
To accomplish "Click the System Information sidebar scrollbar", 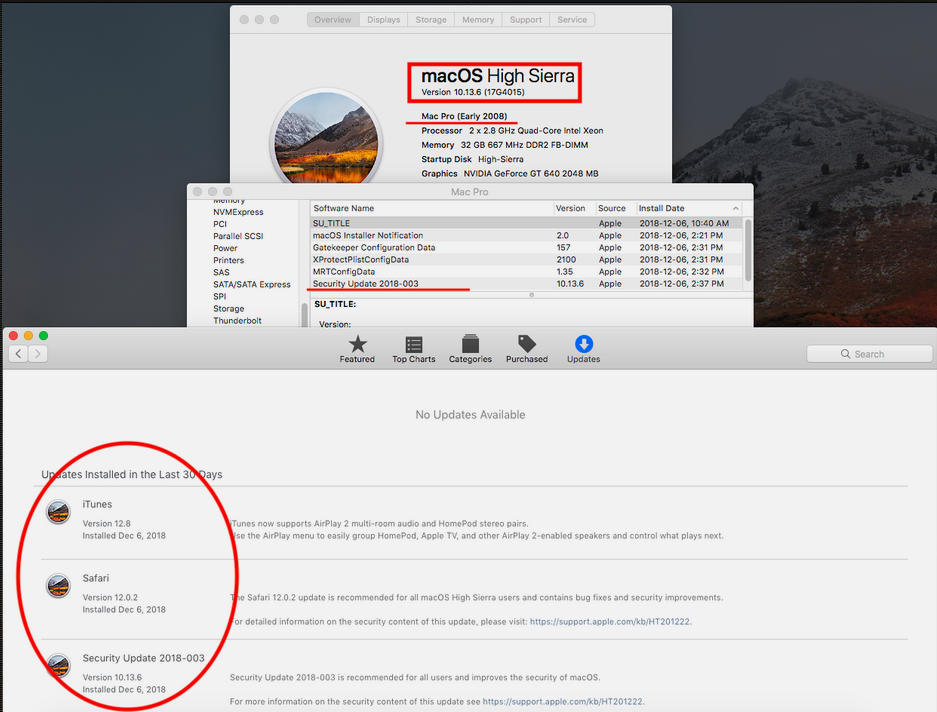I will point(305,315).
